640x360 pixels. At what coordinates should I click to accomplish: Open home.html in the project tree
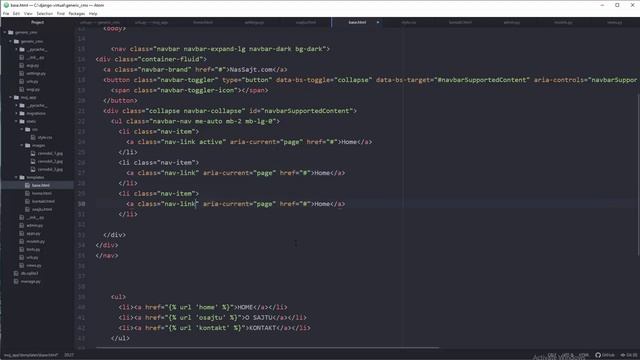(x=42, y=193)
